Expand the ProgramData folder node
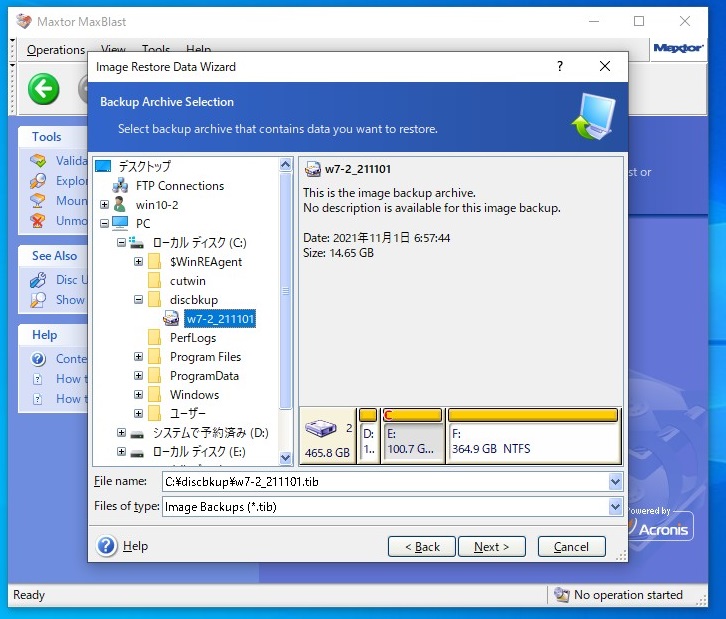 [x=138, y=375]
